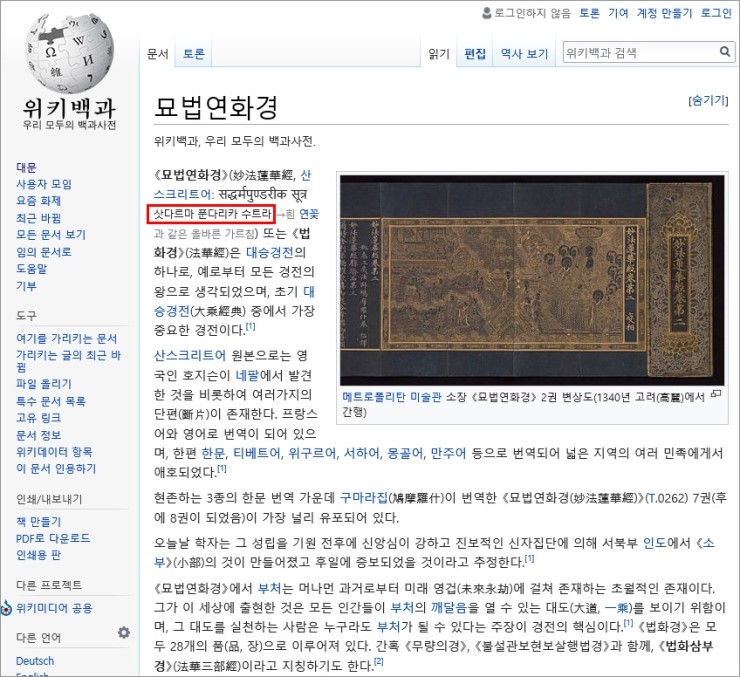This screenshot has width=740, height=677.
Task: Follow the 위구르어 link
Action: click(x=312, y=453)
